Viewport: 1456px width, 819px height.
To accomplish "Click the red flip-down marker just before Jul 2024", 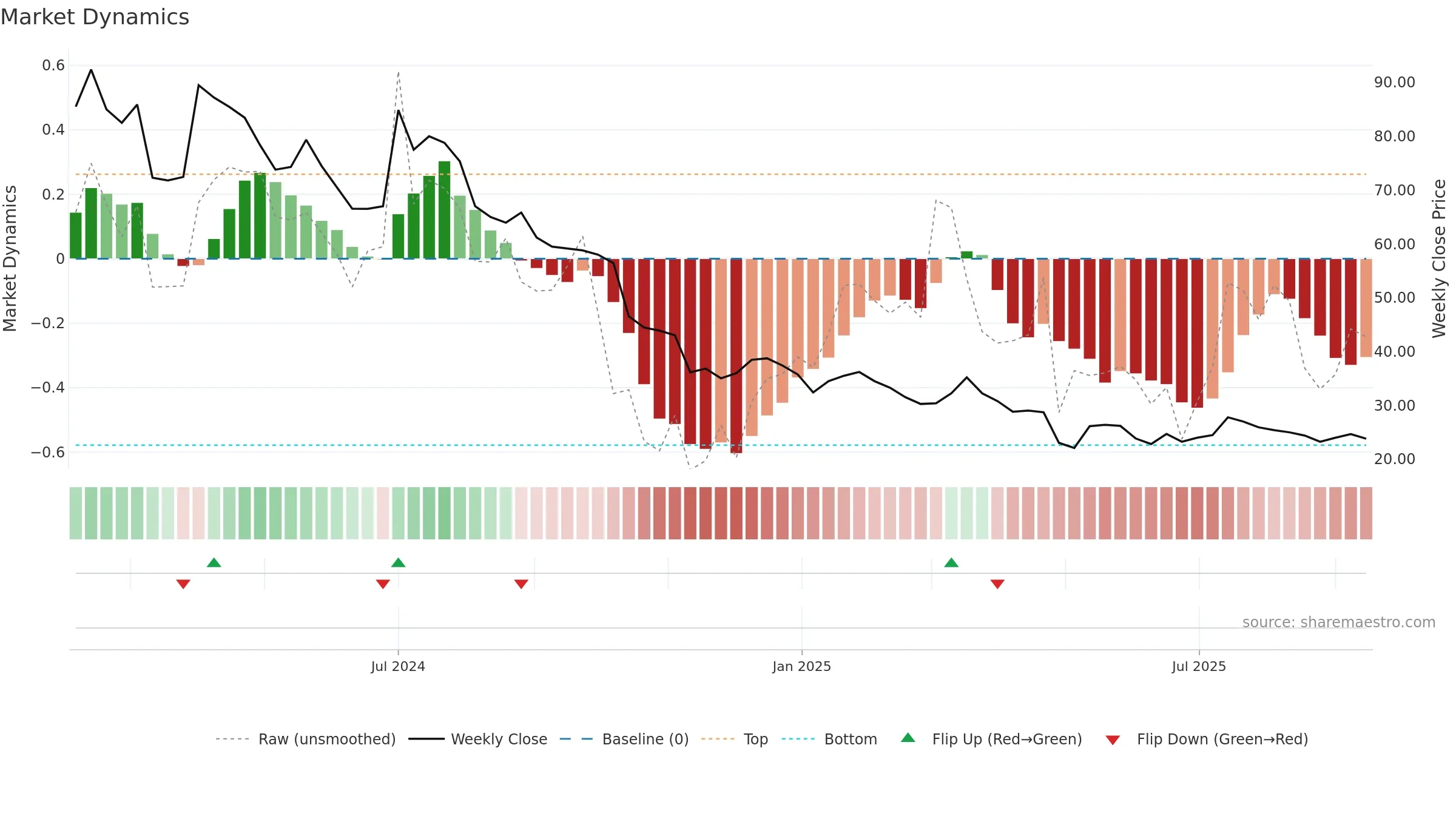I will 383,584.
